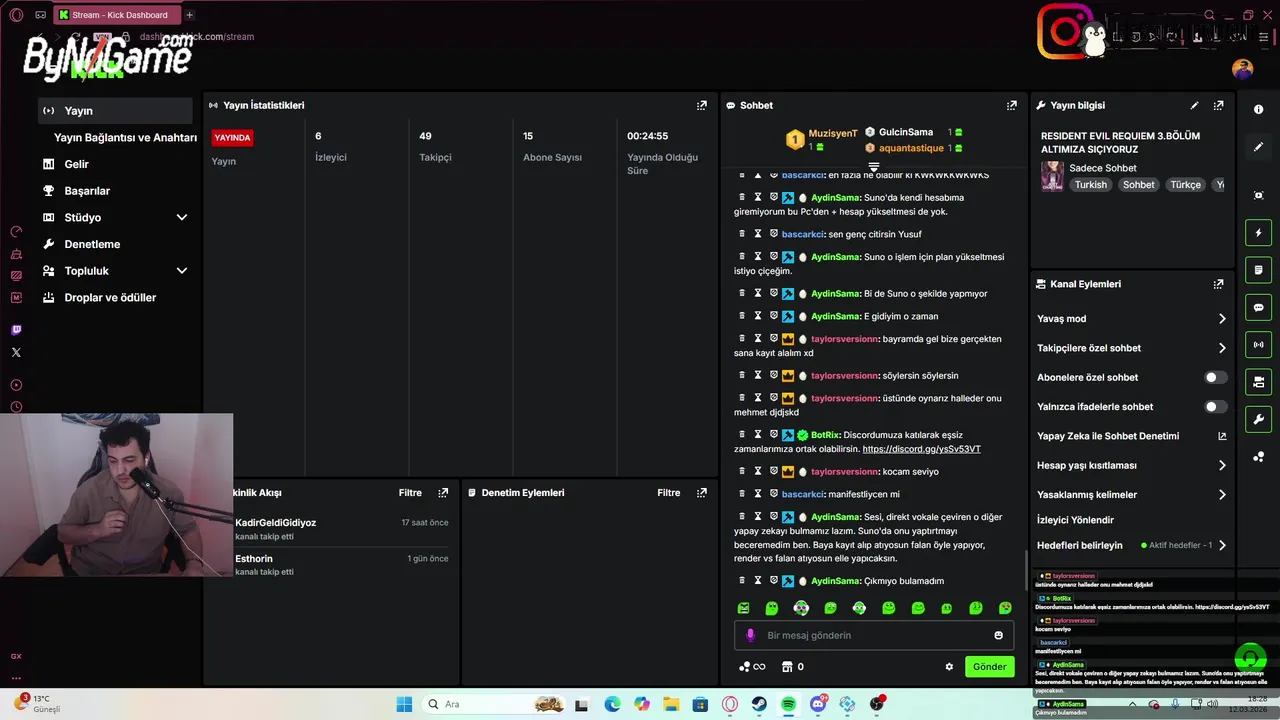The height and width of the screenshot is (720, 1280).
Task: Pop out the Yayın bilgisi panel
Action: pos(1218,105)
